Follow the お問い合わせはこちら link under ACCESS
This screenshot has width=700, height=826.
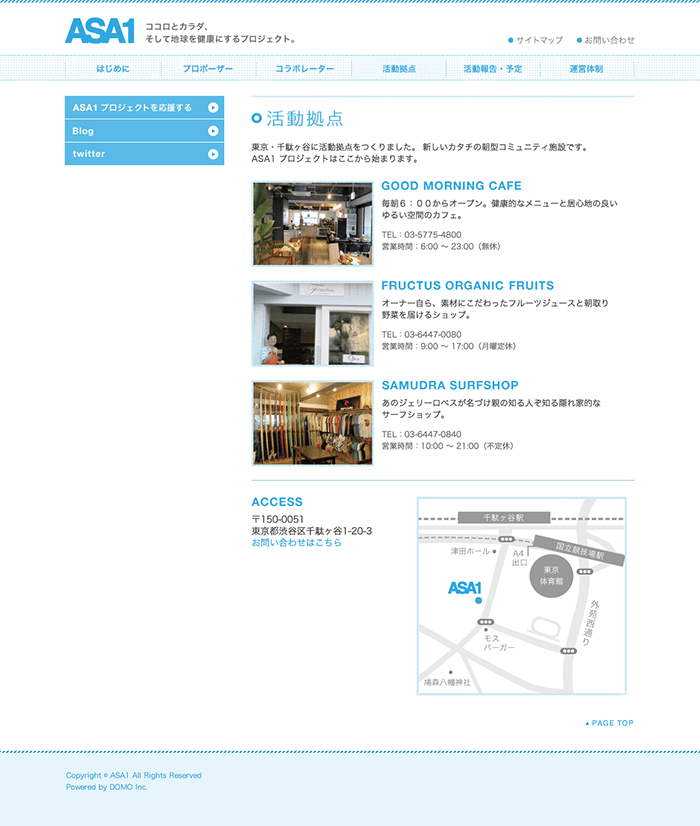296,543
